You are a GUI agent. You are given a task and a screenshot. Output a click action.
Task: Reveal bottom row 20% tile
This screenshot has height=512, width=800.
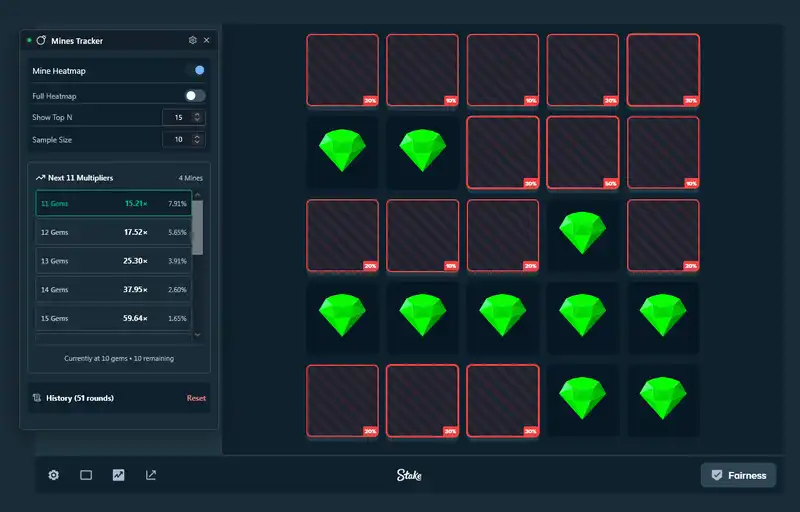[342, 400]
